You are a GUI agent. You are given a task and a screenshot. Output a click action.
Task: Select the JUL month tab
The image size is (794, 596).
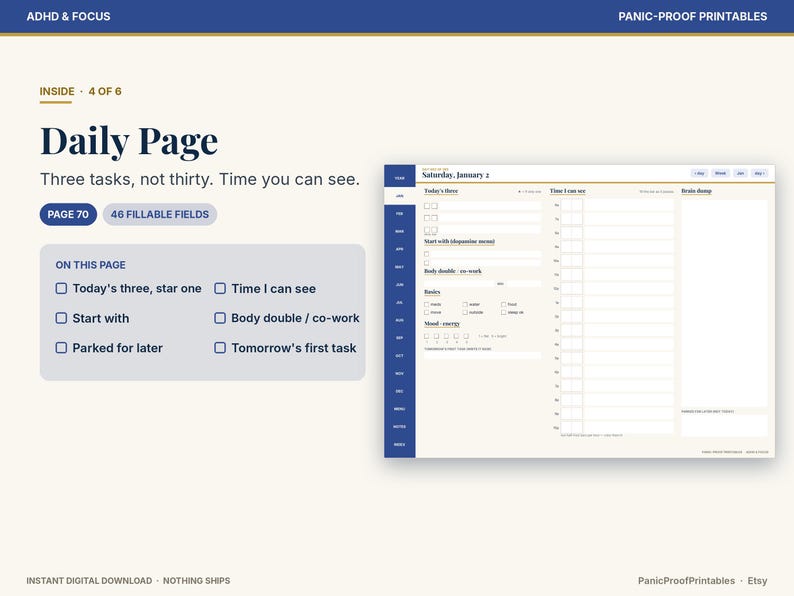click(x=400, y=302)
